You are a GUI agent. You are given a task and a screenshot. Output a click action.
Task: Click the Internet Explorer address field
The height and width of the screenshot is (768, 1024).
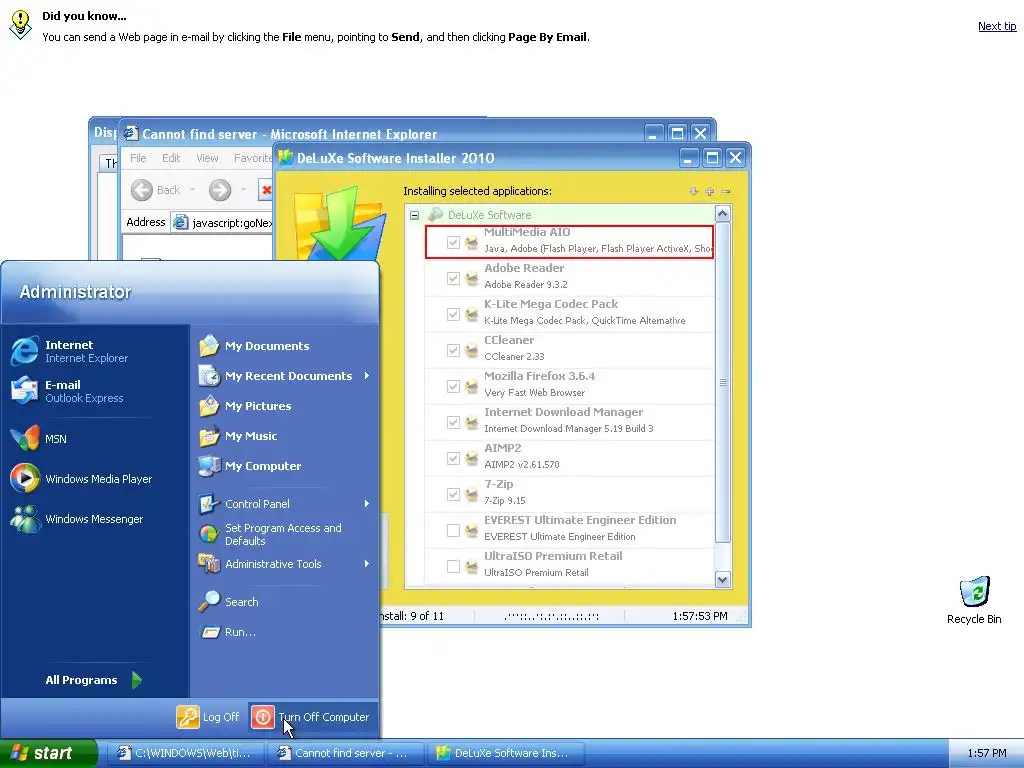(x=222, y=223)
